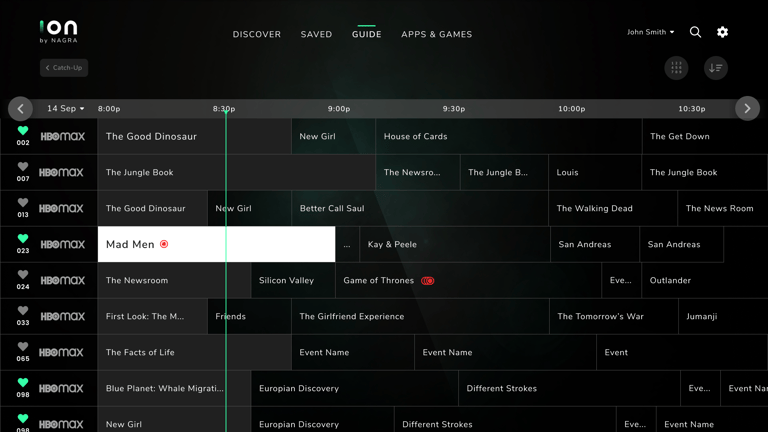Toggle favorite heart for channel 013
Viewport: 768px width, 432px height.
click(x=23, y=203)
